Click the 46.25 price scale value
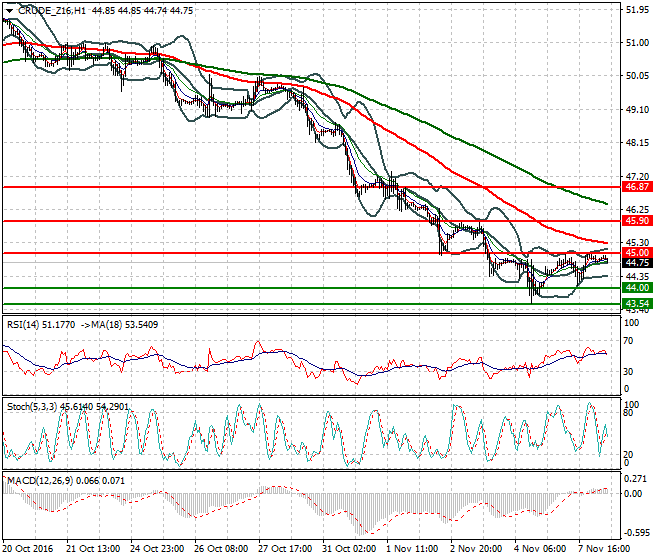The width and height of the screenshot is (660, 560). click(x=638, y=209)
